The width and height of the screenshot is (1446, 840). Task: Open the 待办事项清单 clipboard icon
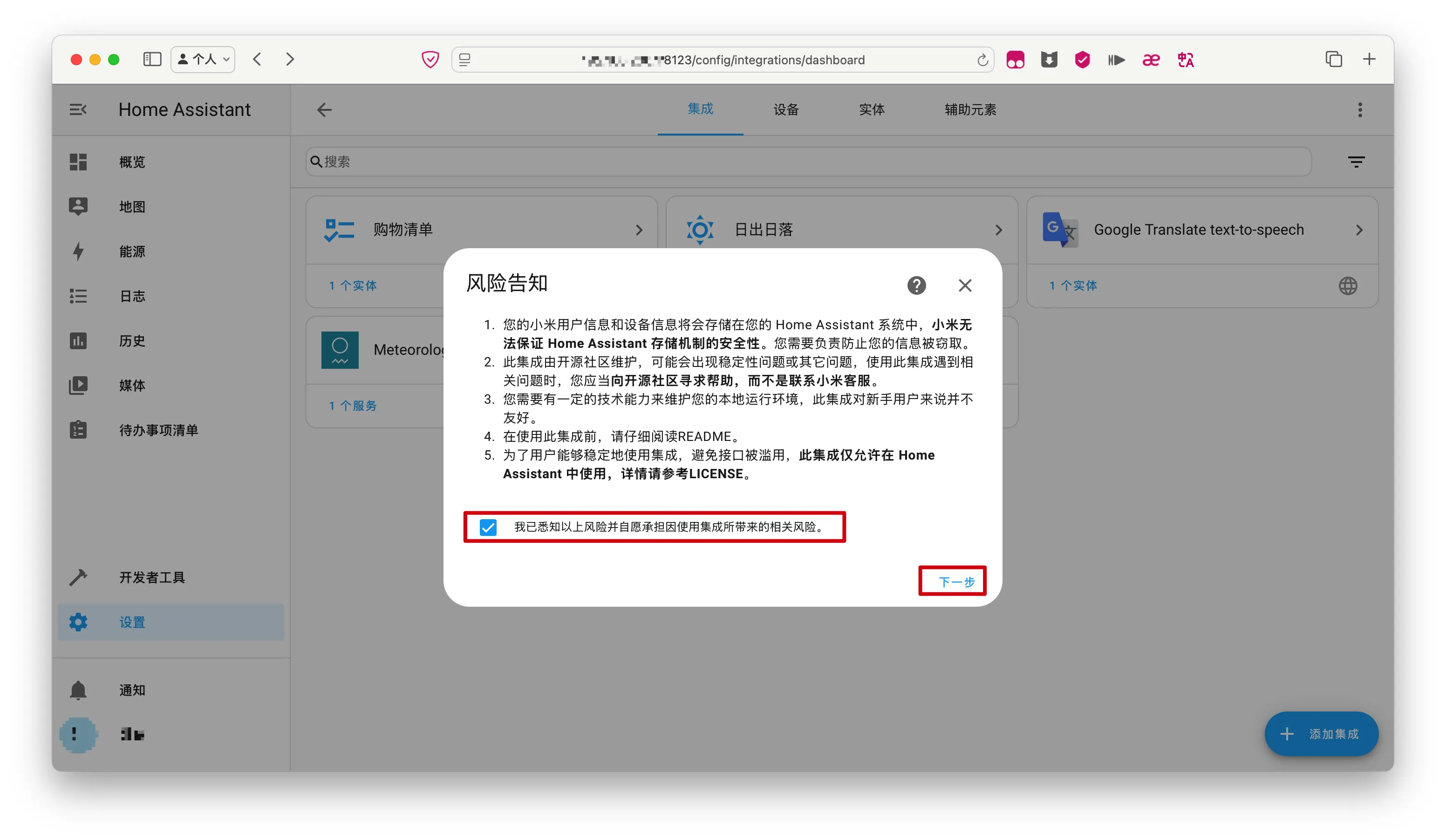point(78,430)
